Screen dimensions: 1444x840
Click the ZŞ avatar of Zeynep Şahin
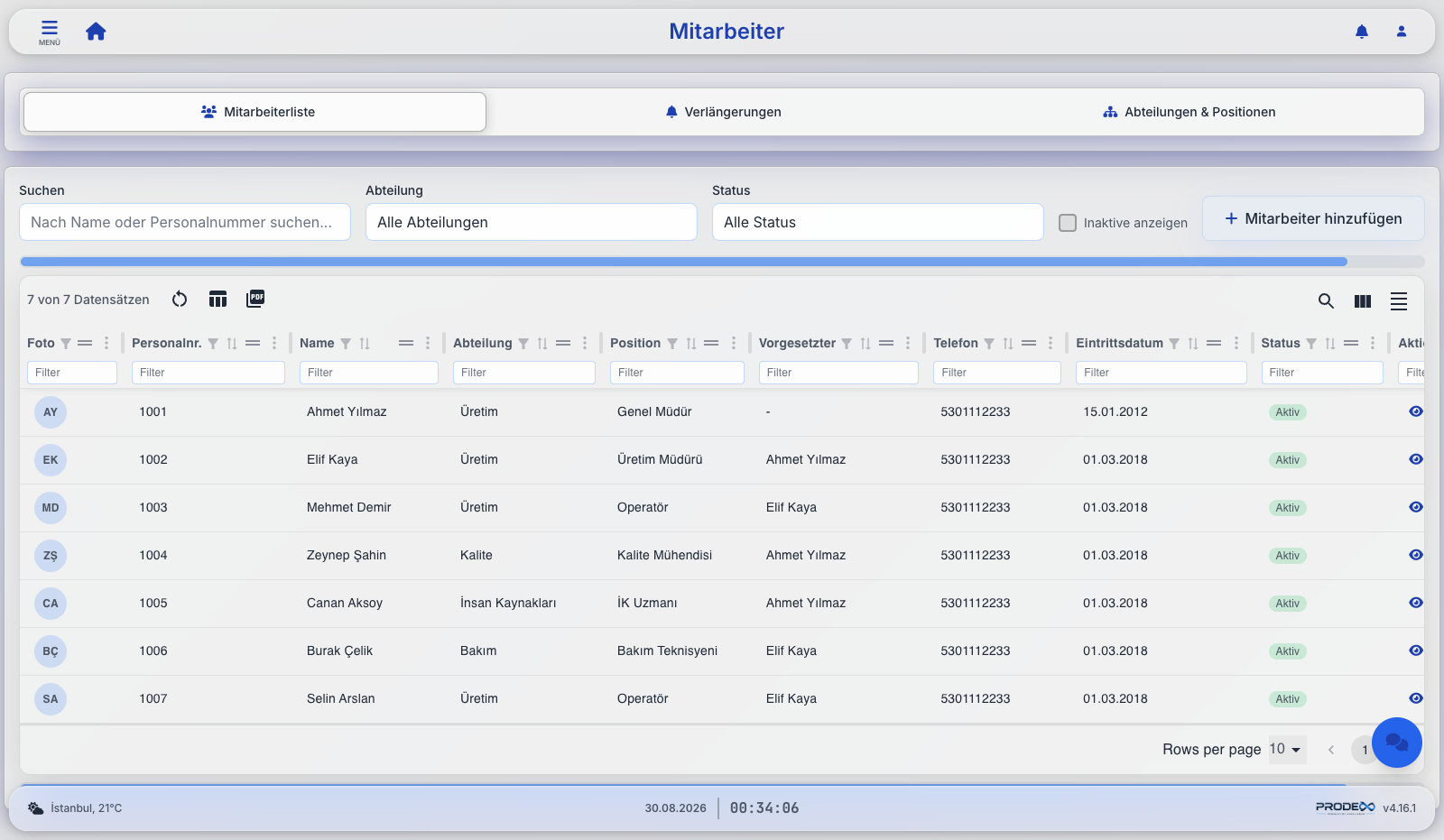coord(51,556)
